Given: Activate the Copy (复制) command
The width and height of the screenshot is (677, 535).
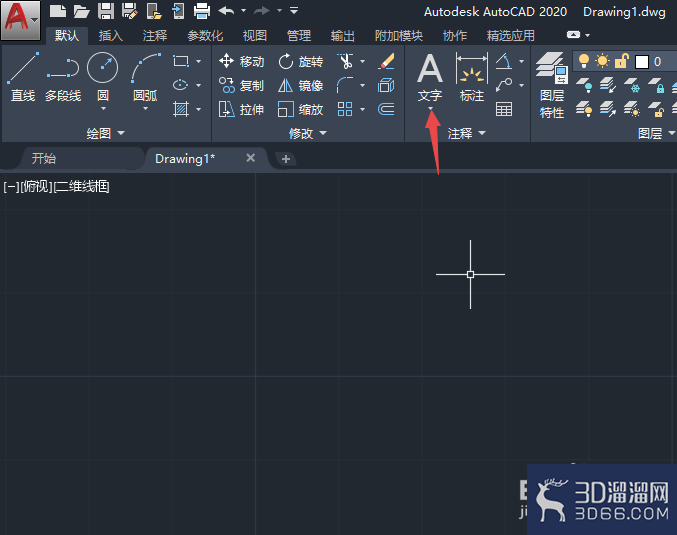Looking at the screenshot, I should point(241,85).
